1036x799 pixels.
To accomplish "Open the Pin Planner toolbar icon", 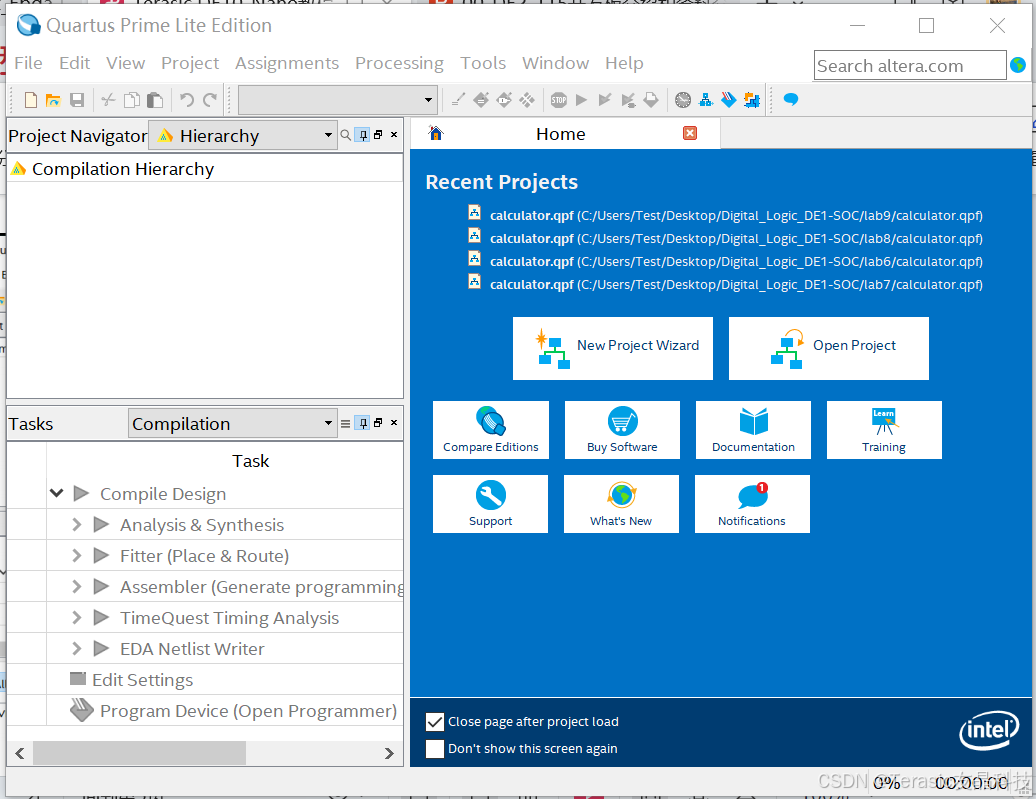I will pyautogui.click(x=504, y=100).
